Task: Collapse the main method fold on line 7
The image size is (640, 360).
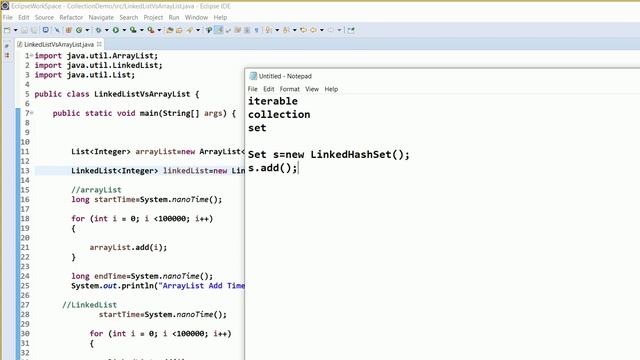Action: (x=31, y=113)
